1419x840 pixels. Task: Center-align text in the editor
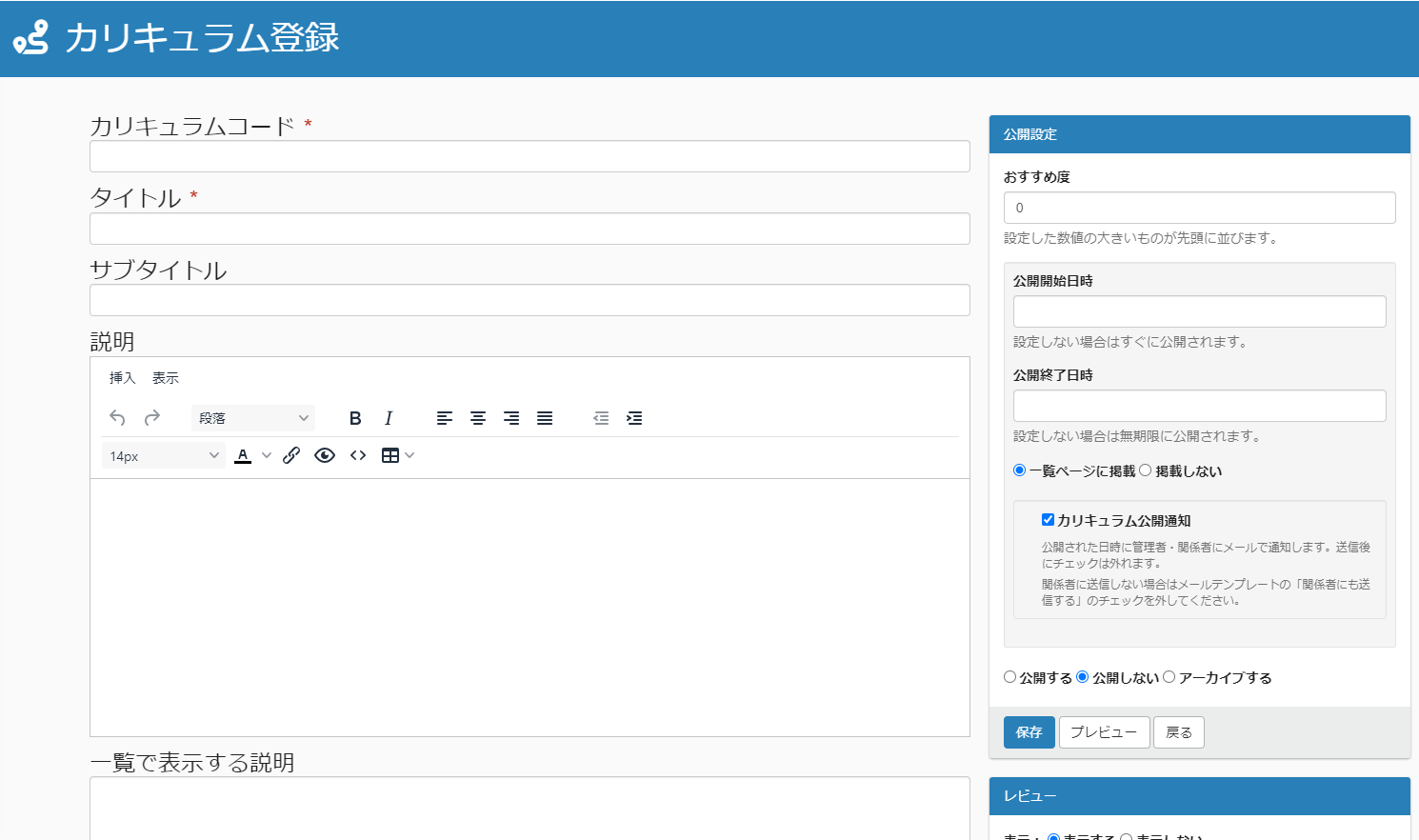478,418
